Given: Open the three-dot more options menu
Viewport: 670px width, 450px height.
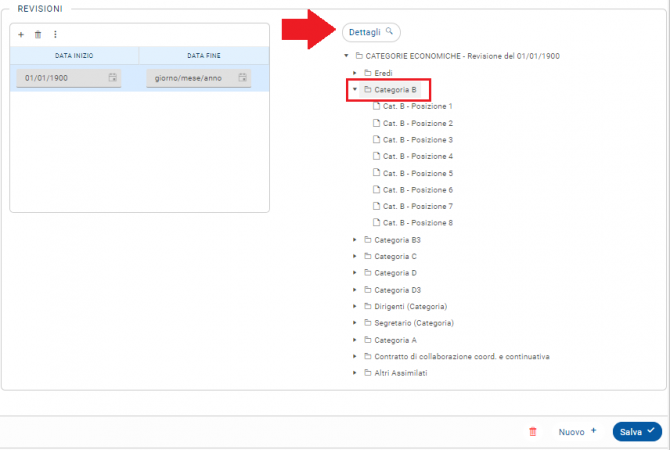Looking at the screenshot, I should [55, 35].
